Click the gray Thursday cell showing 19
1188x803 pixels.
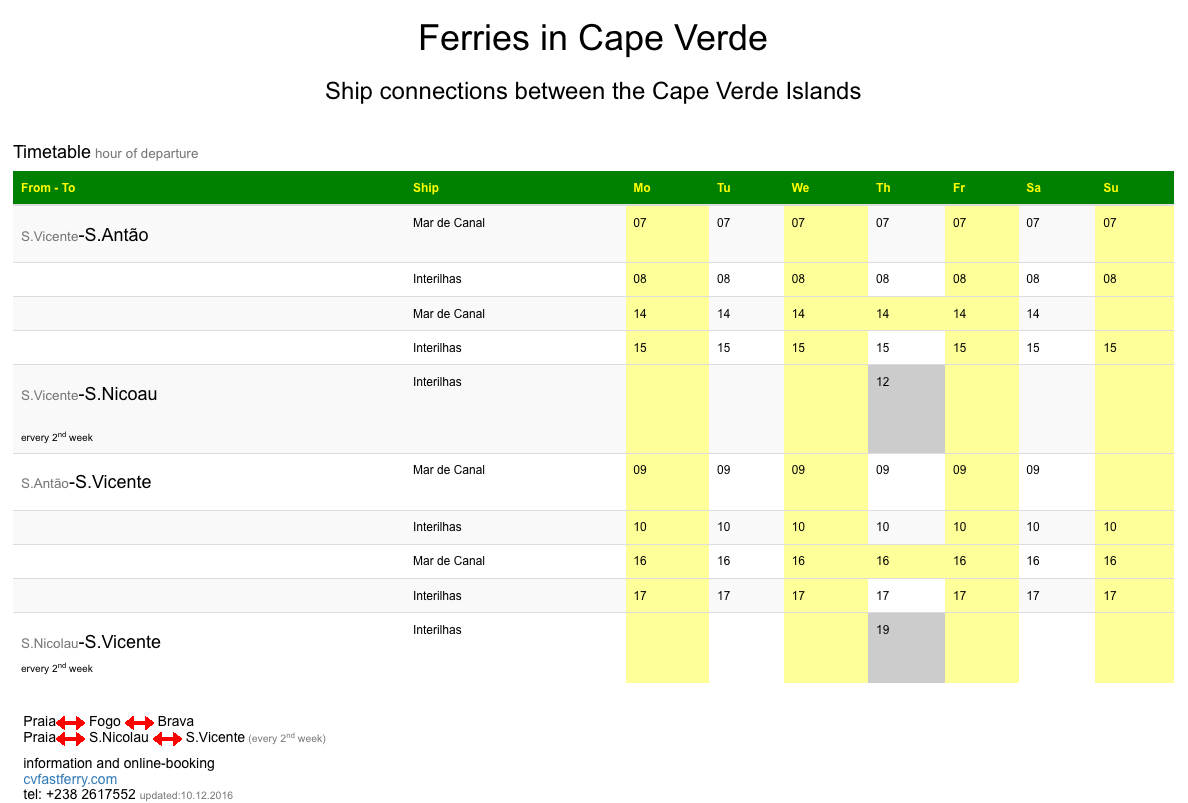[x=906, y=648]
